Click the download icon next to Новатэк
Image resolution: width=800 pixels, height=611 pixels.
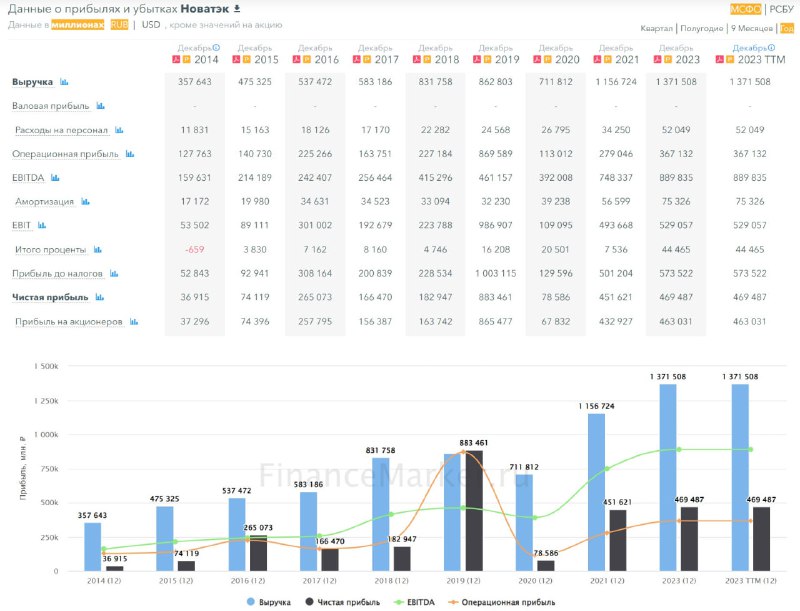(237, 9)
